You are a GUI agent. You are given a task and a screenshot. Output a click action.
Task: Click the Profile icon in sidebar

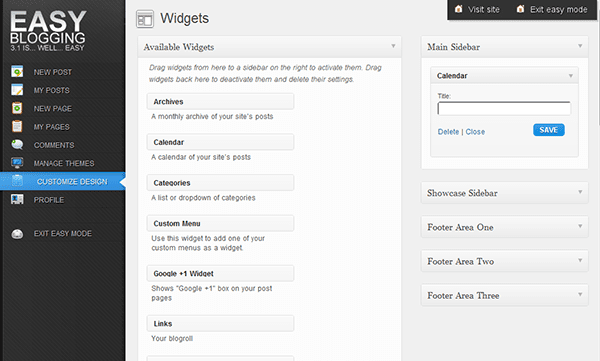(17, 199)
